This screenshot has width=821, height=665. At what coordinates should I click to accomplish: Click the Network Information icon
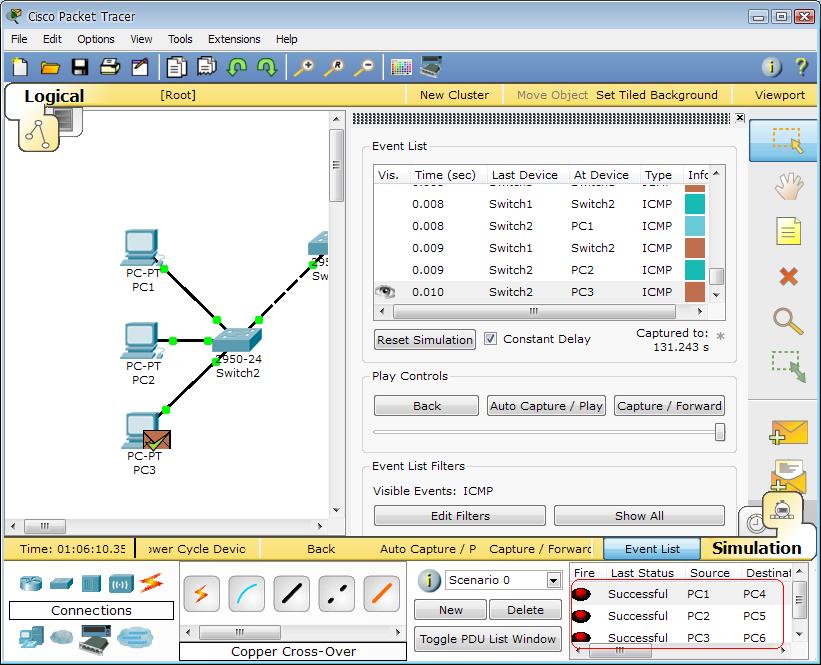pos(771,67)
